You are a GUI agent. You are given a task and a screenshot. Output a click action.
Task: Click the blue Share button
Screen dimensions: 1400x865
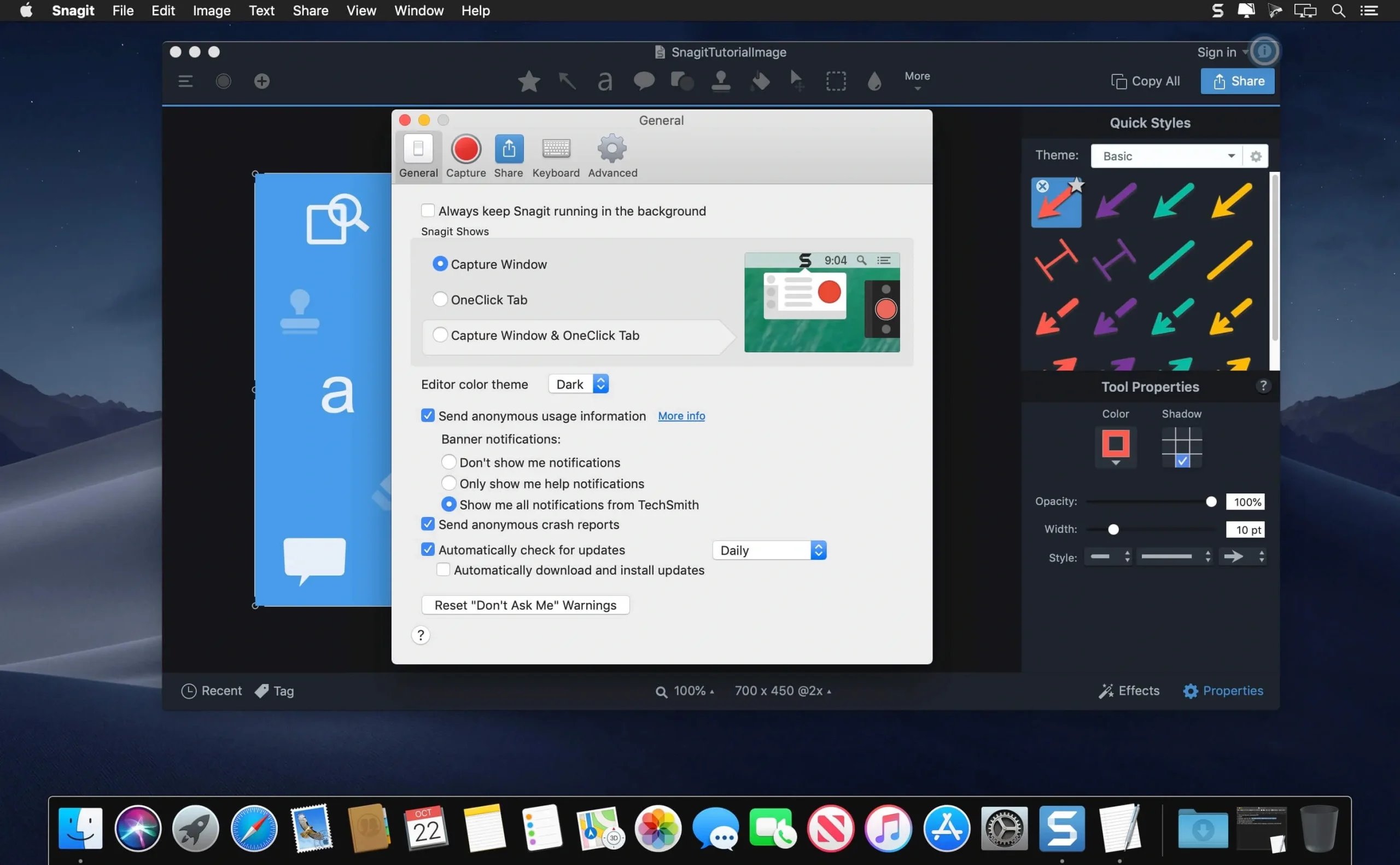[x=1237, y=81]
